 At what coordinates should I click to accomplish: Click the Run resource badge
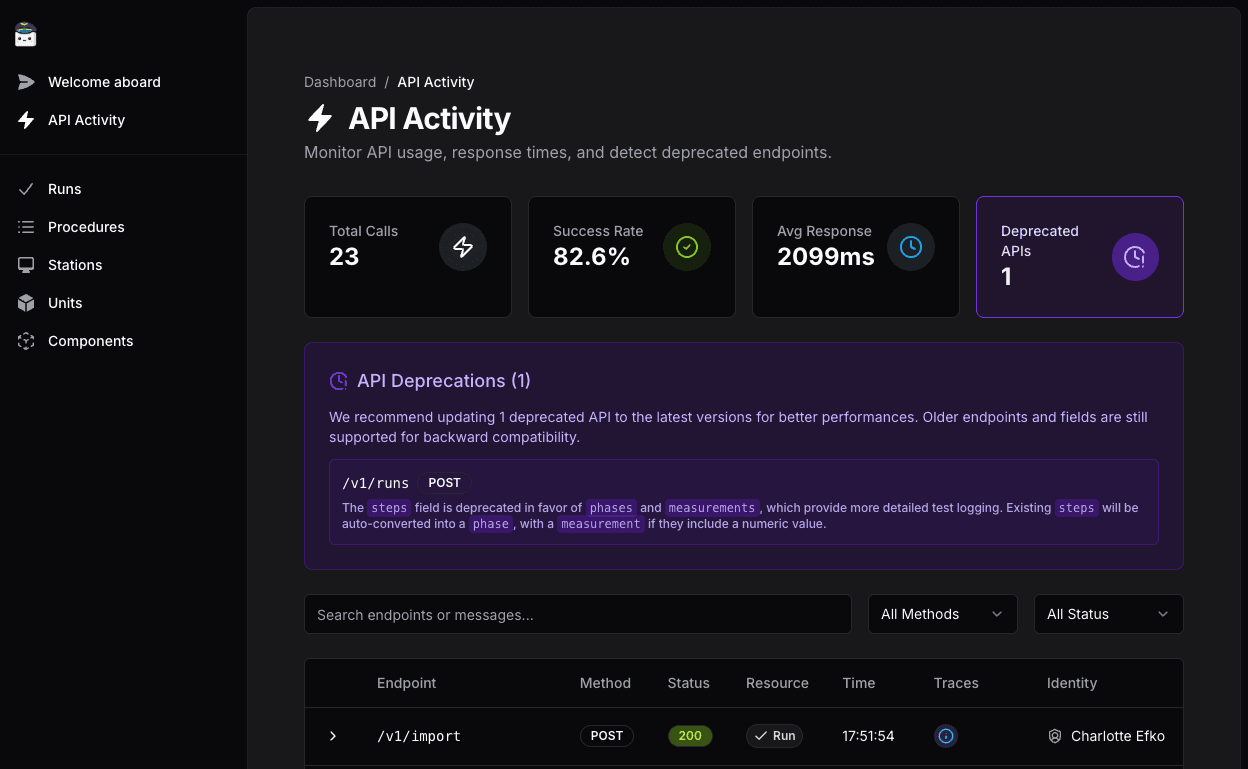[x=774, y=736]
